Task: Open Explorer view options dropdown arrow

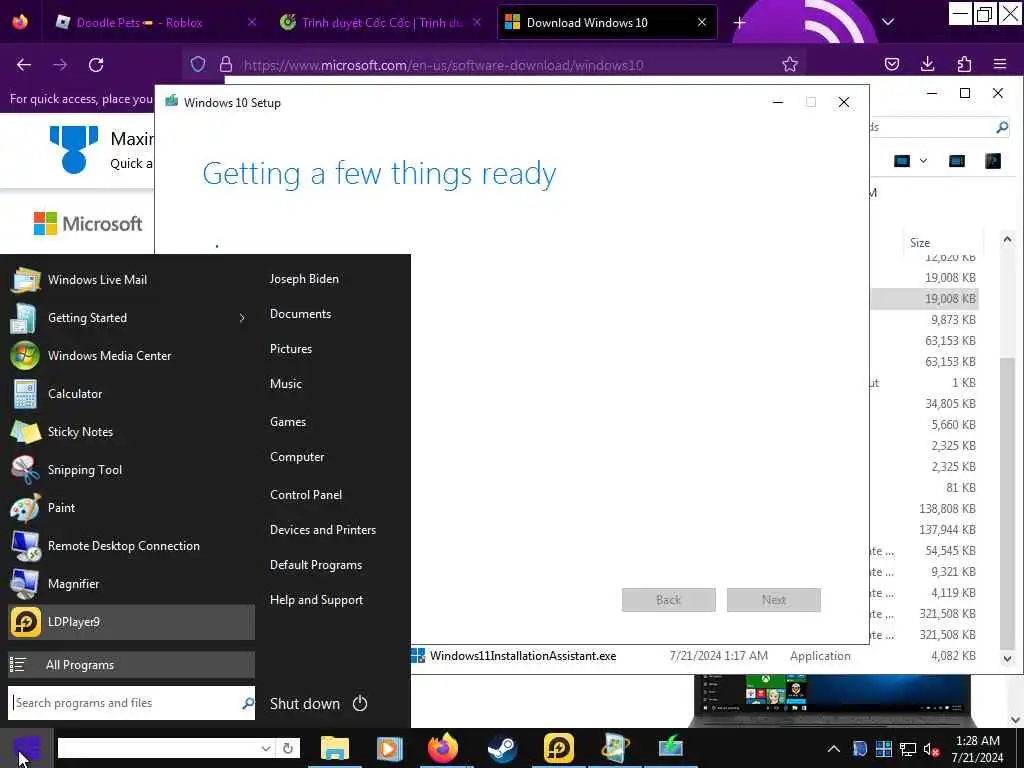Action: (x=923, y=161)
